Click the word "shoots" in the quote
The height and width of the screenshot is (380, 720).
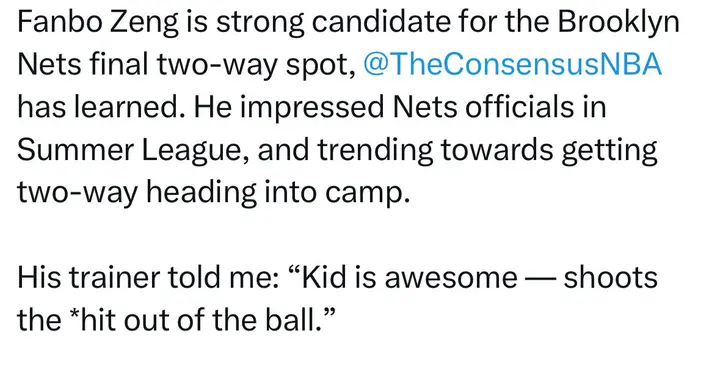pos(611,278)
